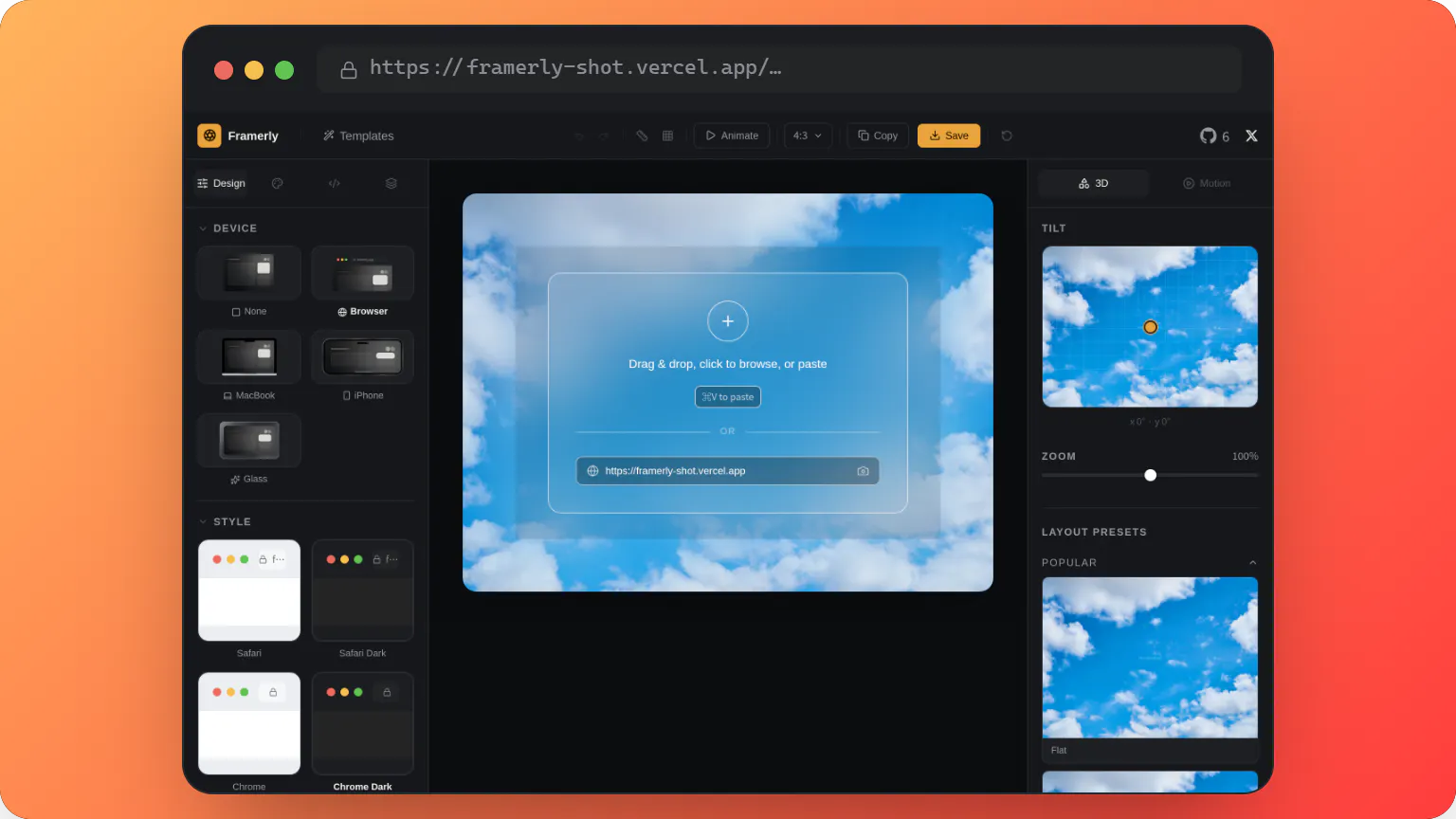Collapse the STYLE section
Image resolution: width=1456 pixels, height=819 pixels.
click(x=225, y=521)
